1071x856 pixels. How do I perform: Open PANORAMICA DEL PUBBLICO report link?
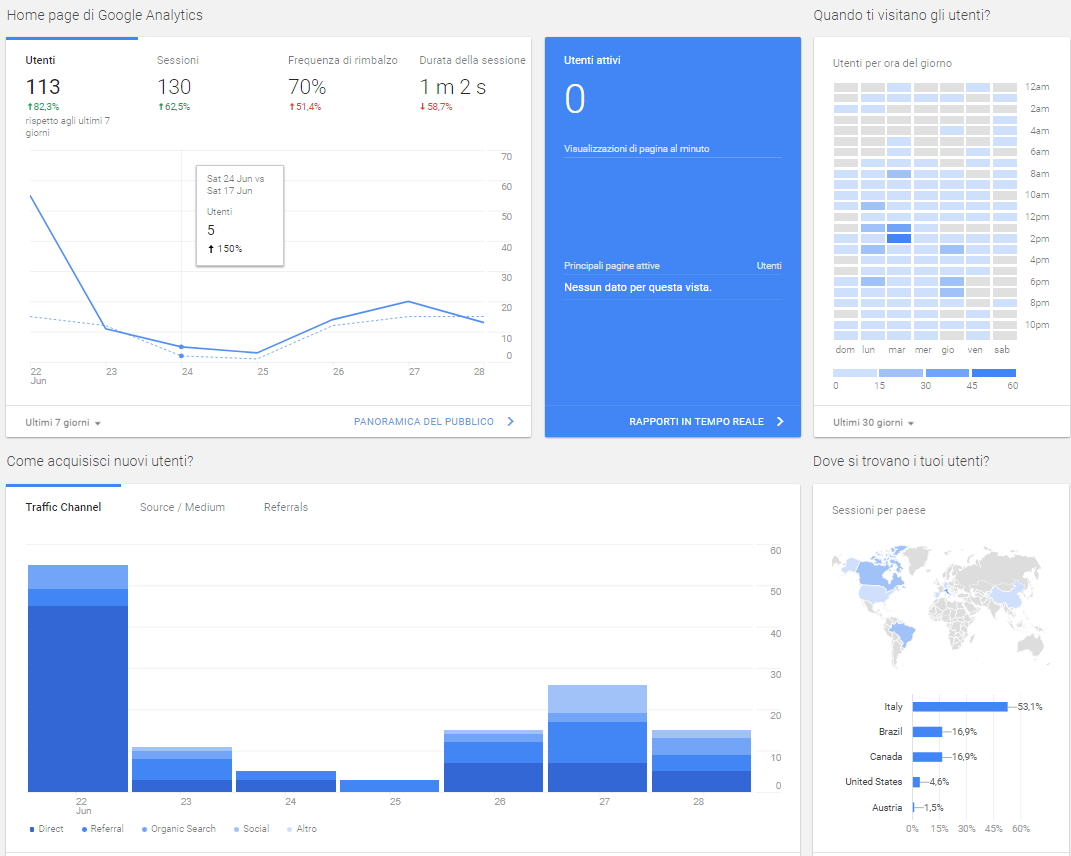click(x=423, y=422)
